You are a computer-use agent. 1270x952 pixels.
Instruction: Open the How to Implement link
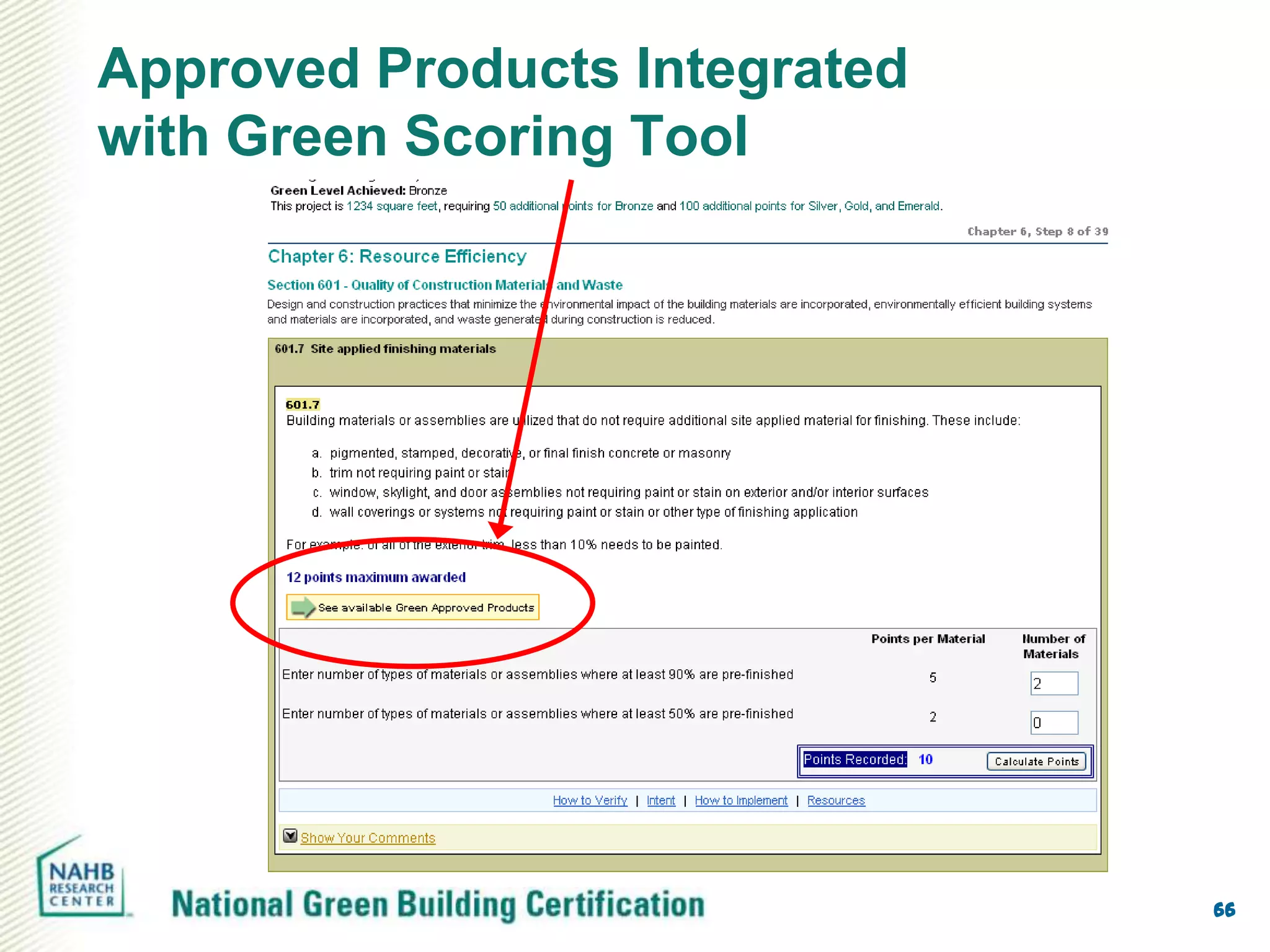741,800
